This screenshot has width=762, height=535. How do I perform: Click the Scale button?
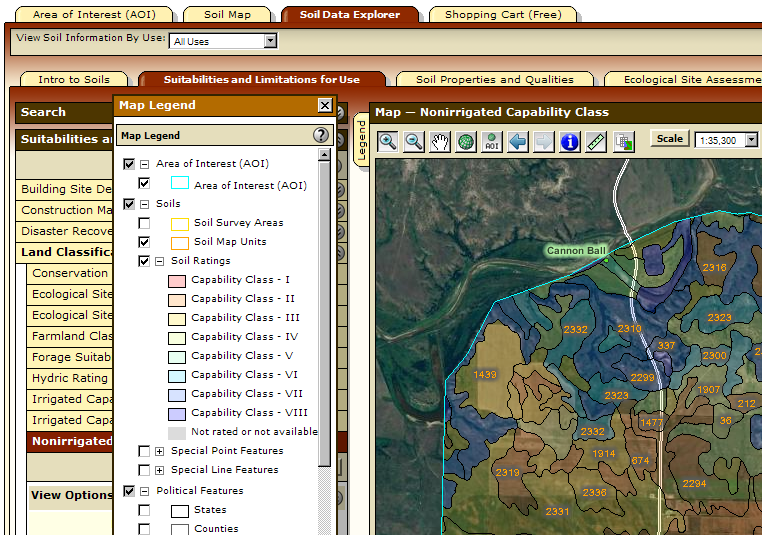coord(669,140)
